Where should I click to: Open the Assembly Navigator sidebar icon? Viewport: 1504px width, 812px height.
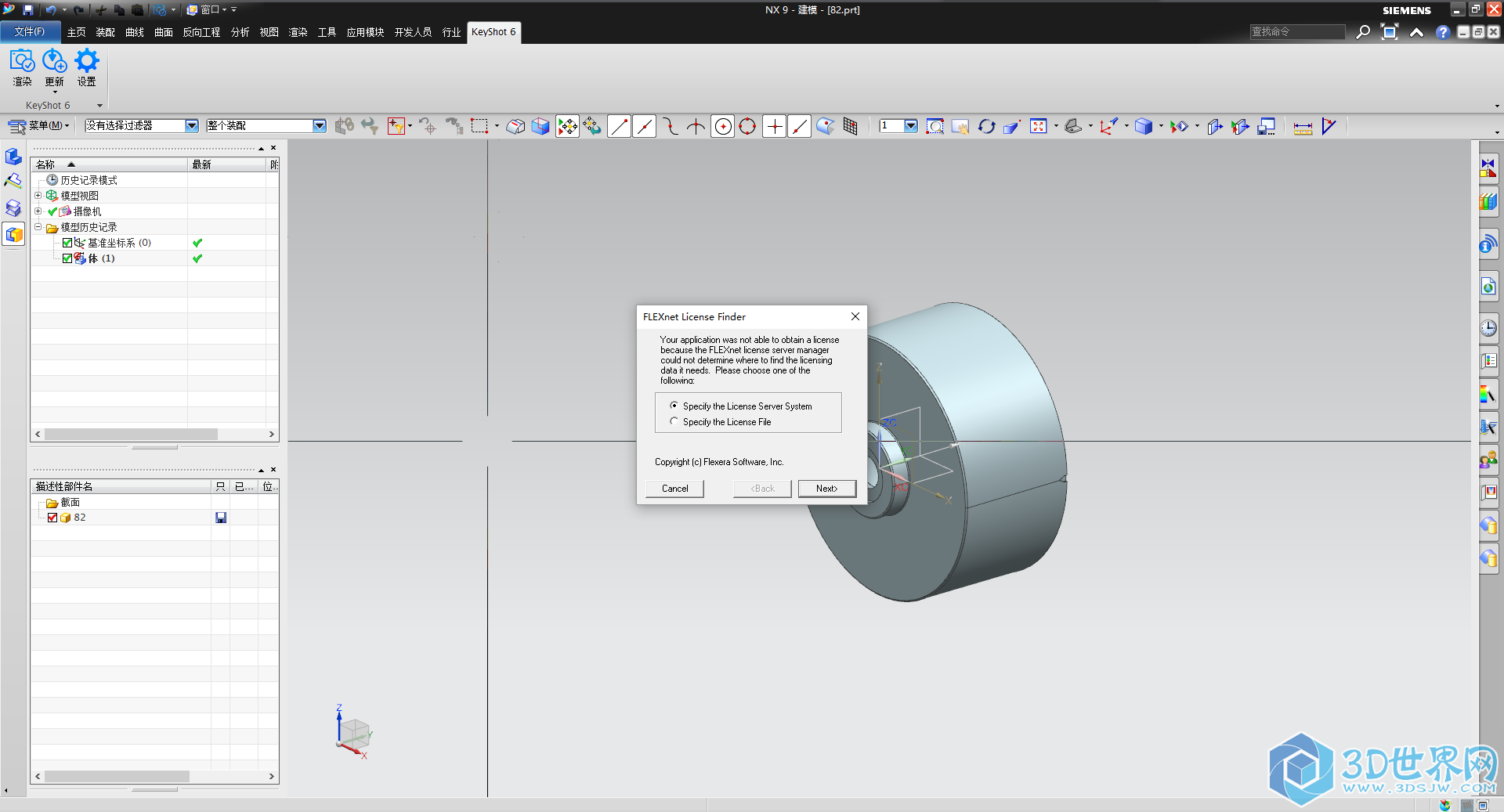click(13, 157)
